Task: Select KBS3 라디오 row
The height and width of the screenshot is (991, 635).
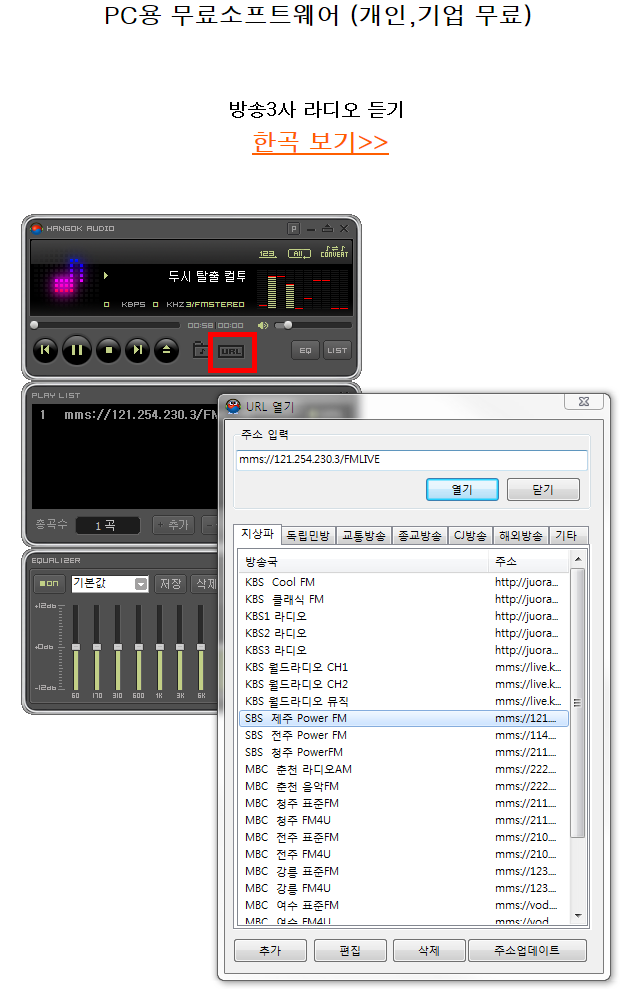Action: pyautogui.click(x=404, y=650)
